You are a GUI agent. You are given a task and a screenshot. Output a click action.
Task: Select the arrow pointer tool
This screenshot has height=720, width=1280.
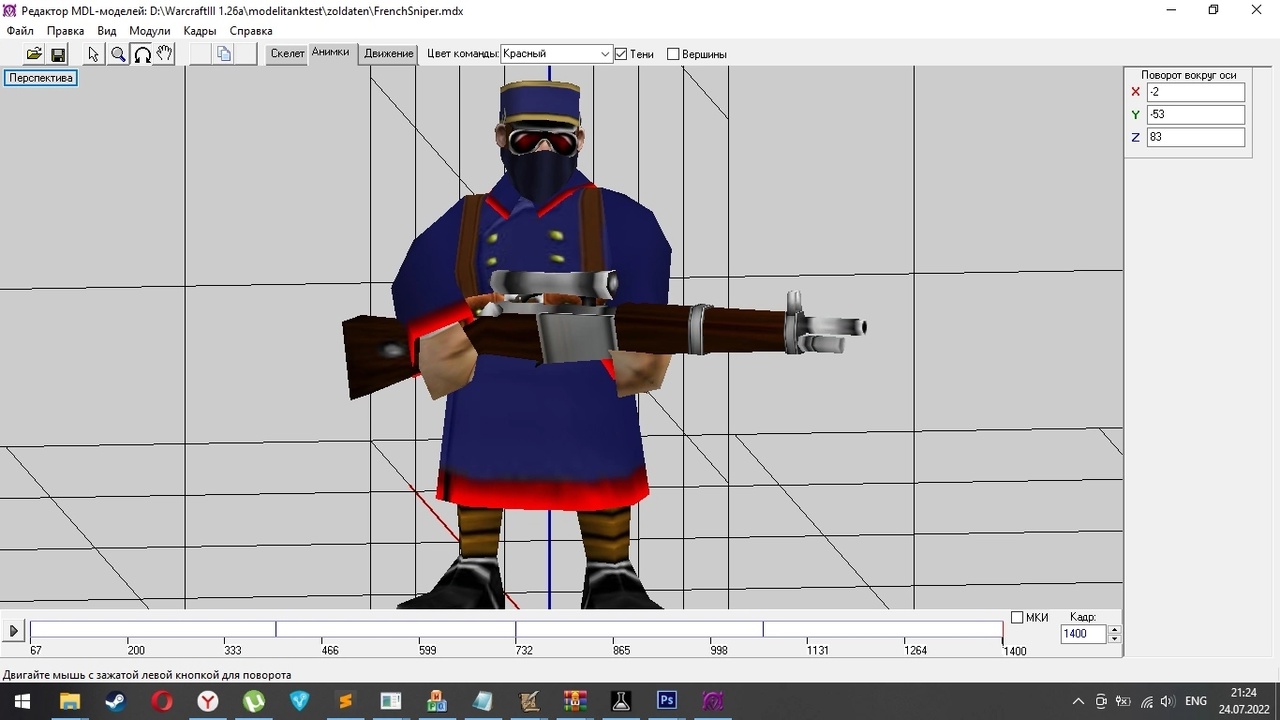tap(94, 54)
